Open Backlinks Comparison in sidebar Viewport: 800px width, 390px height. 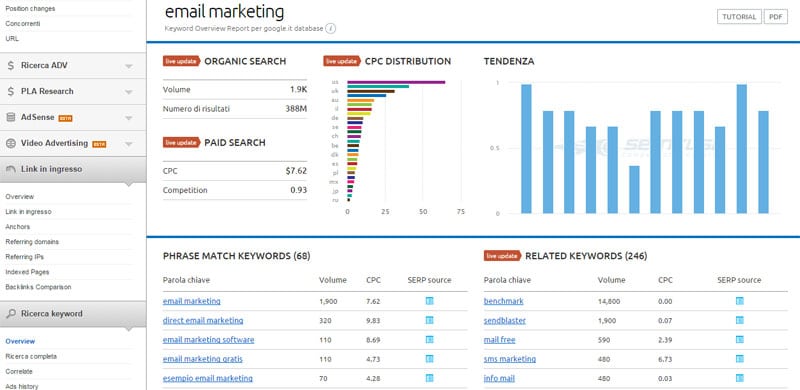38,287
